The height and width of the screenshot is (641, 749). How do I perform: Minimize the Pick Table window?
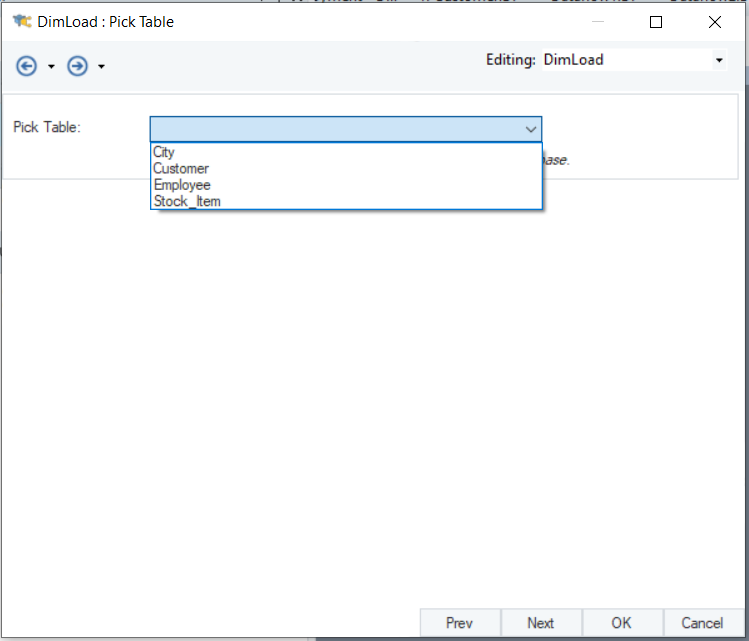[x=597, y=21]
